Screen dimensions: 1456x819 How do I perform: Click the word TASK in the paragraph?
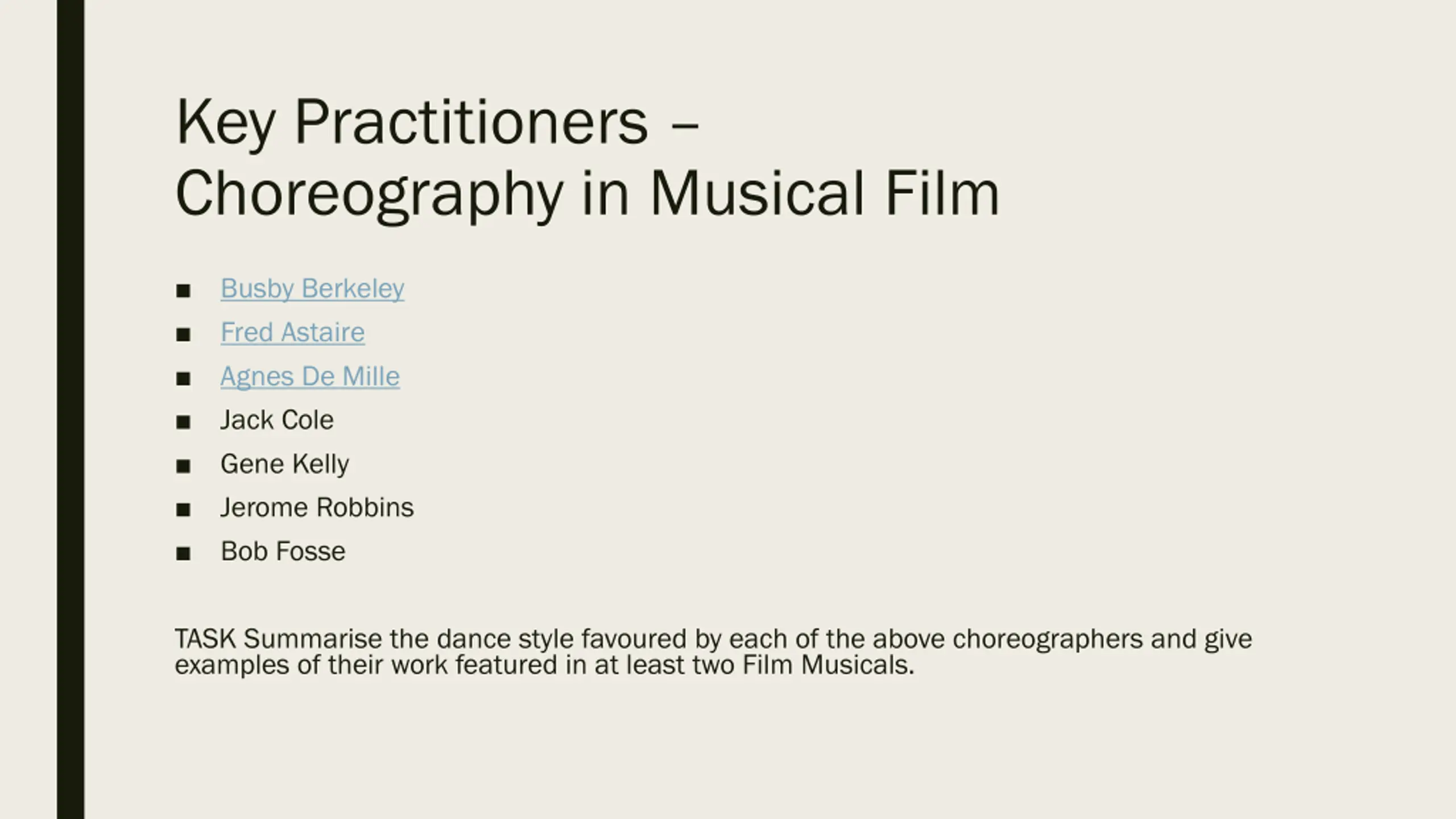point(205,639)
